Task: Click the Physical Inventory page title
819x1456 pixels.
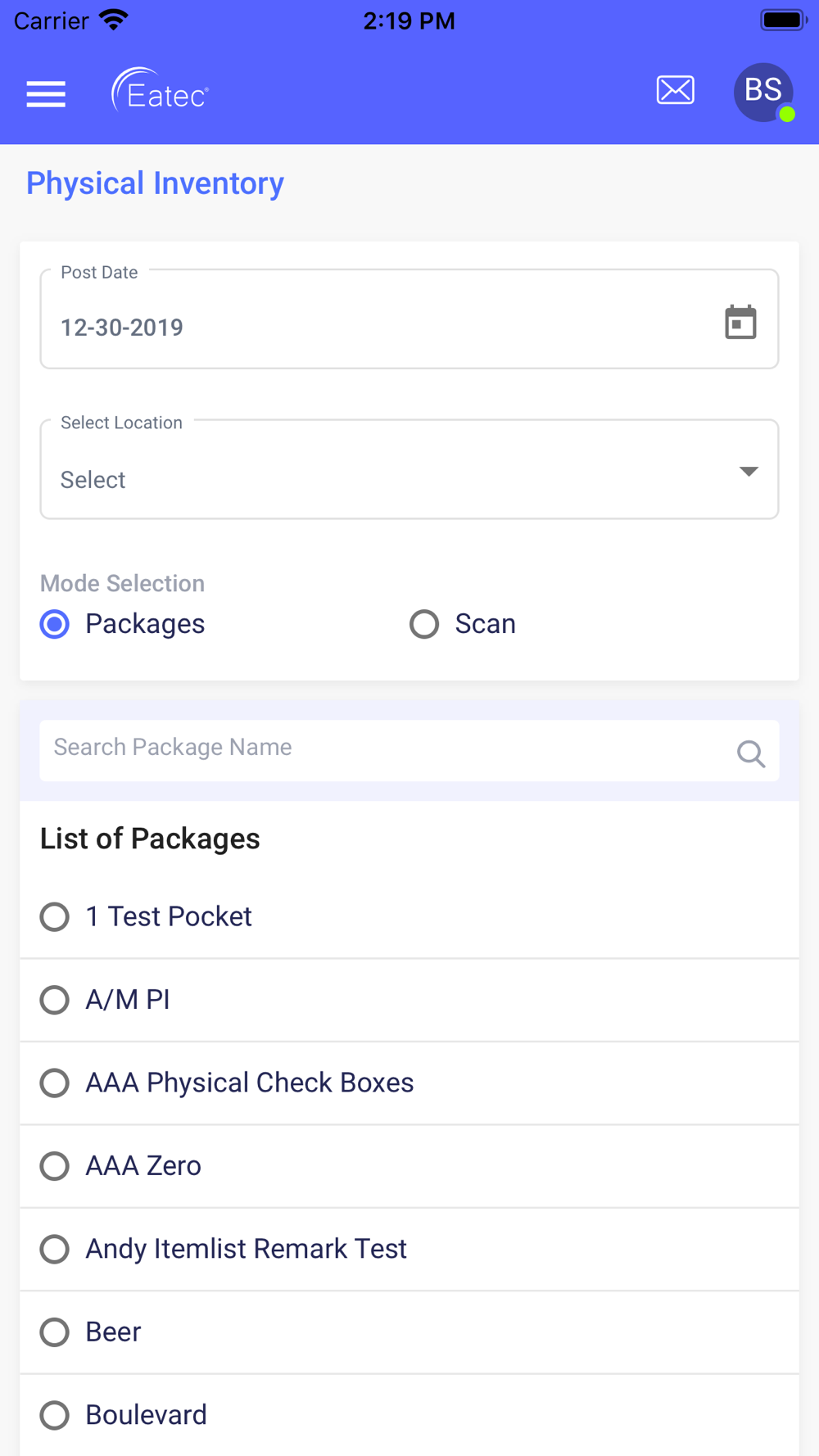Action: click(x=156, y=183)
